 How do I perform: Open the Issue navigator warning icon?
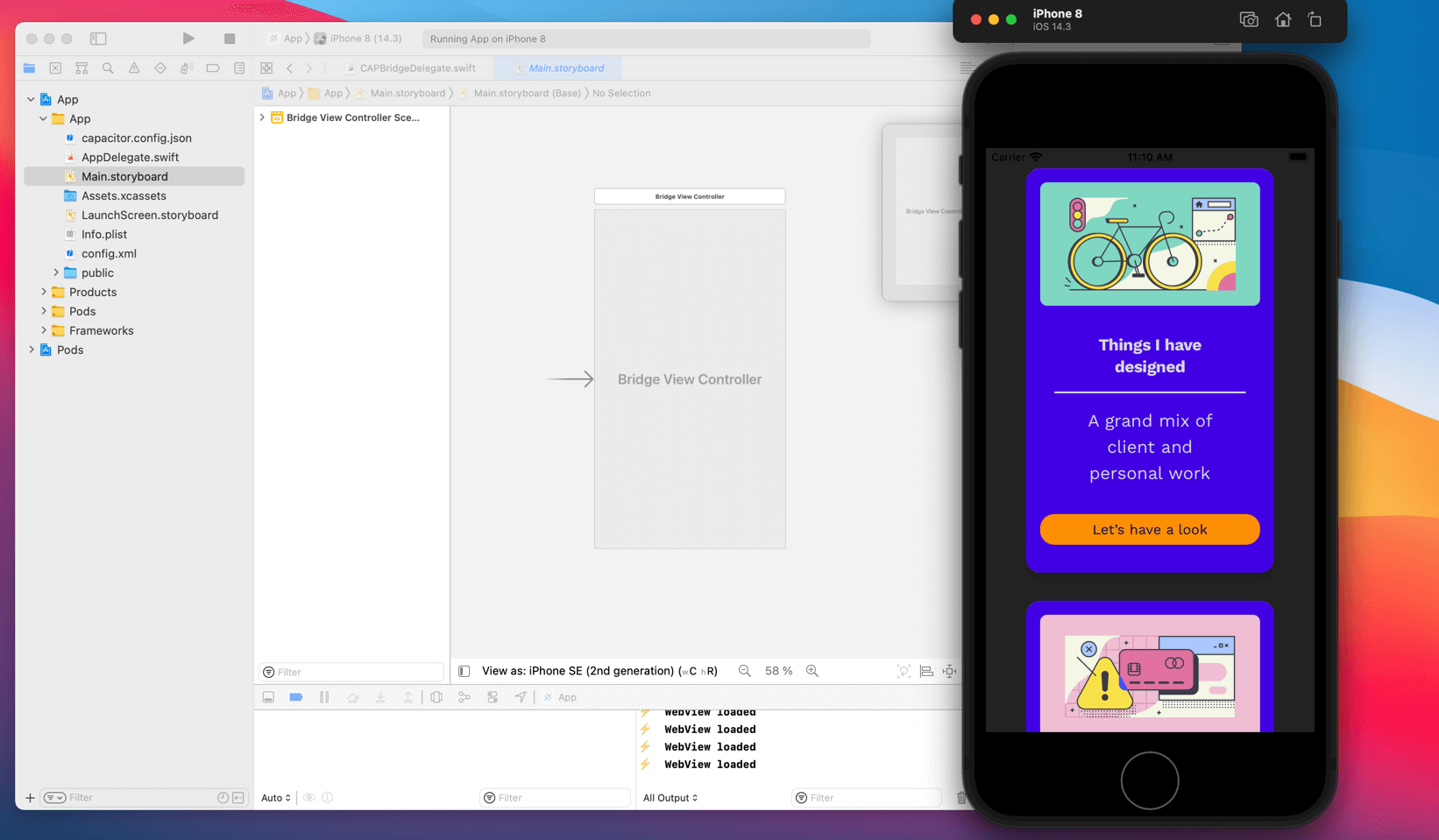134,68
